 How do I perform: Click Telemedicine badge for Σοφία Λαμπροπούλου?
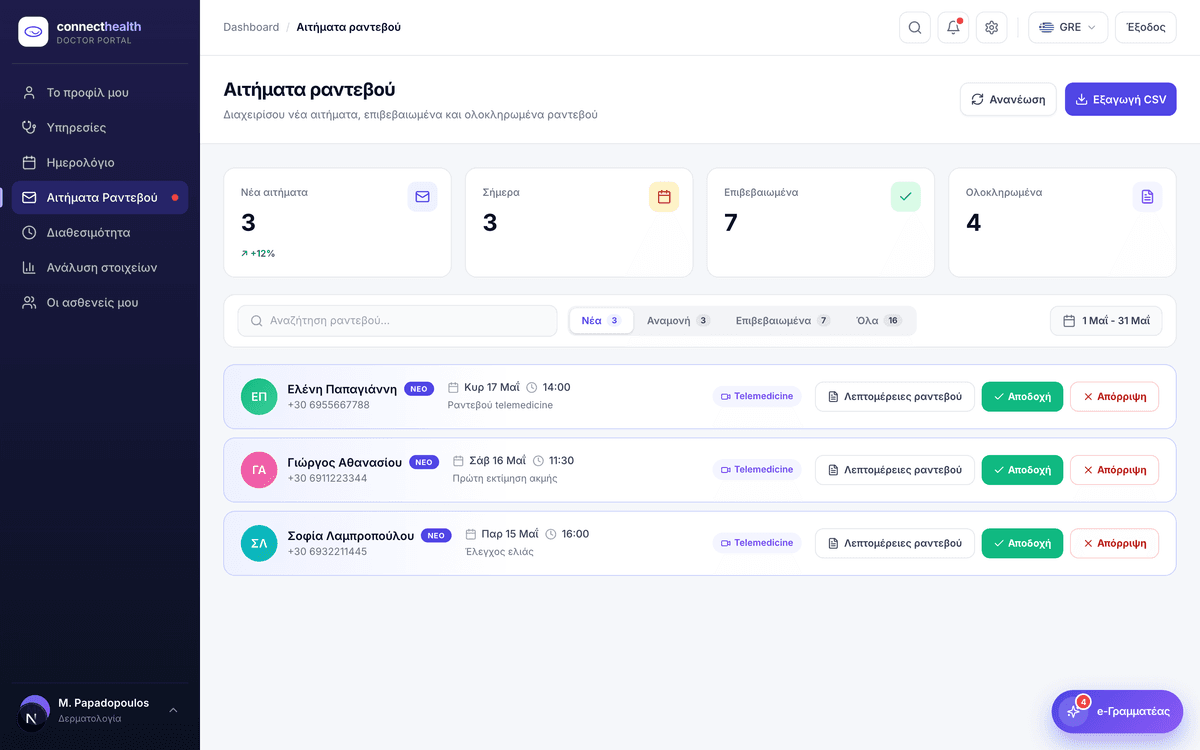pyautogui.click(x=757, y=543)
